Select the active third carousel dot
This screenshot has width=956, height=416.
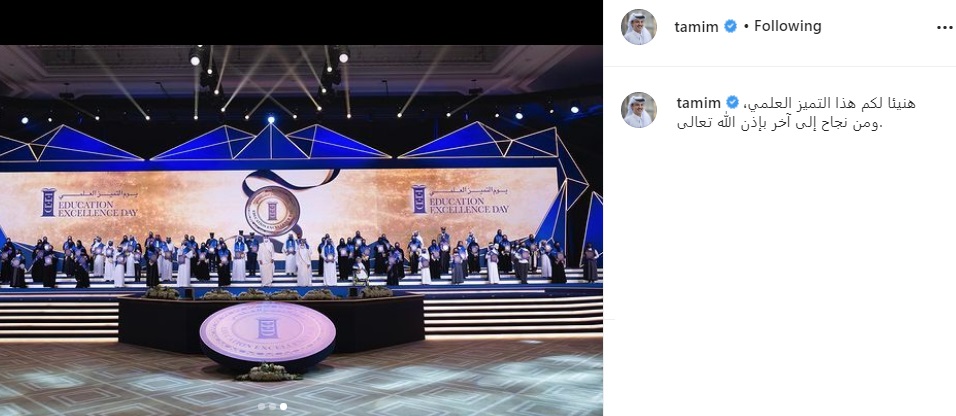[x=284, y=406]
